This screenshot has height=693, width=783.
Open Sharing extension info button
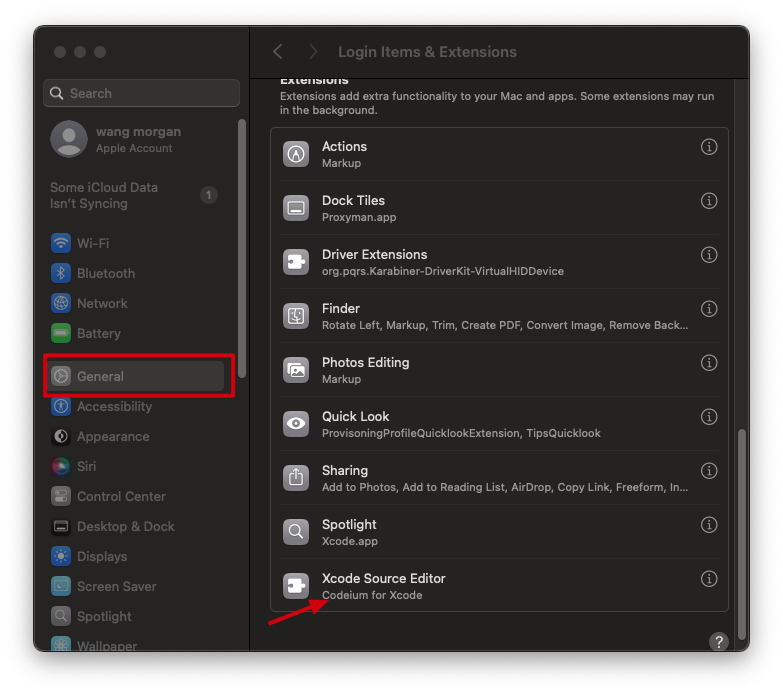[x=709, y=470]
